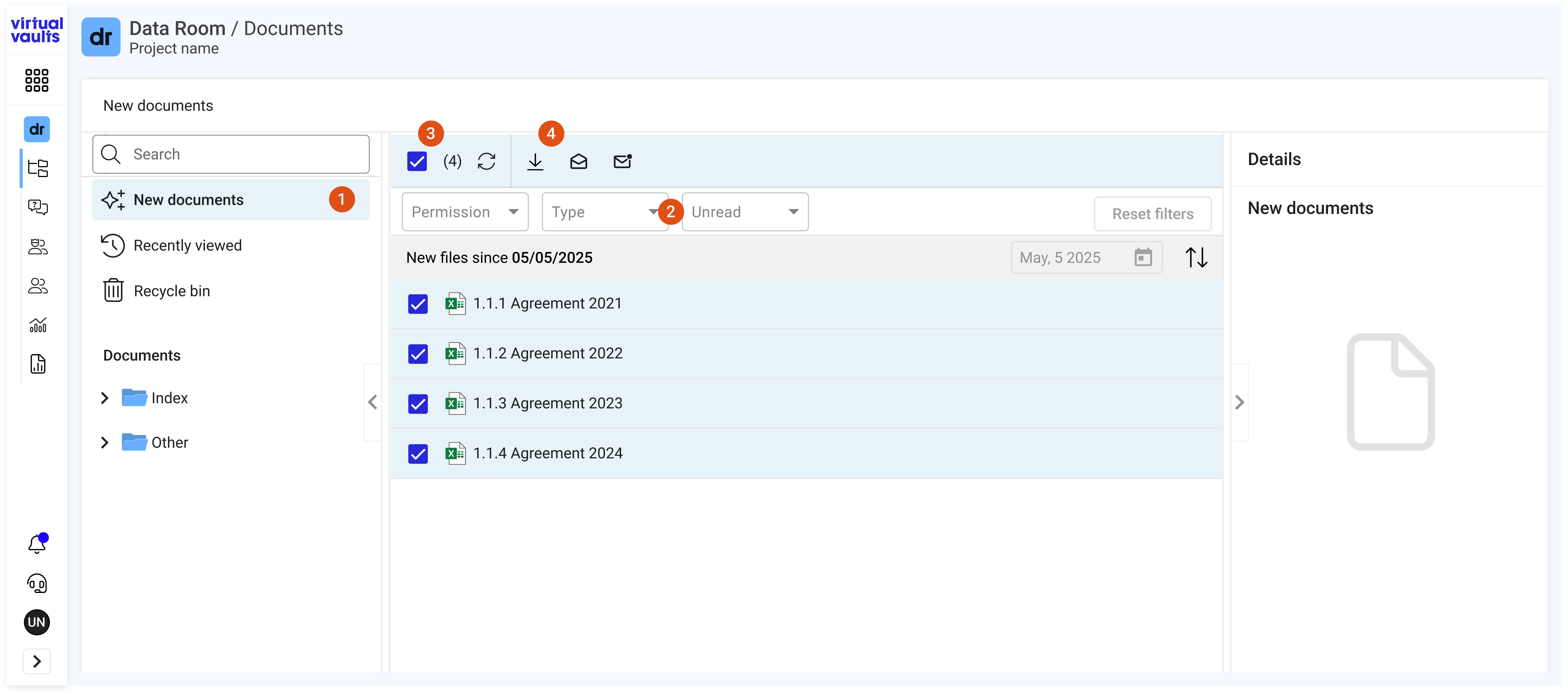Mark selected documents as unread
Screen dimensions: 1568x694
tap(622, 161)
